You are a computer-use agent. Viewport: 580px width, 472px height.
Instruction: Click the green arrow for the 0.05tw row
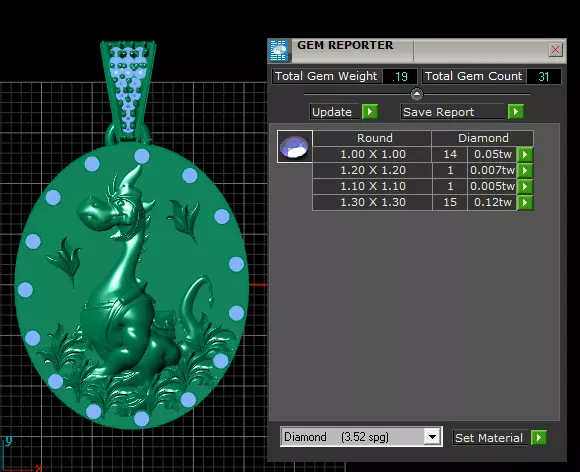pos(525,154)
